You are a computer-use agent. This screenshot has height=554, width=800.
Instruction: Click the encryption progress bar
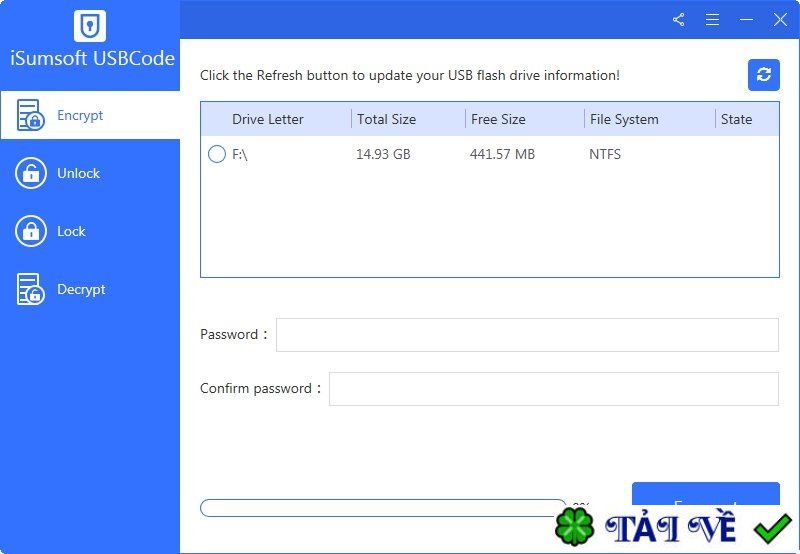coord(383,508)
